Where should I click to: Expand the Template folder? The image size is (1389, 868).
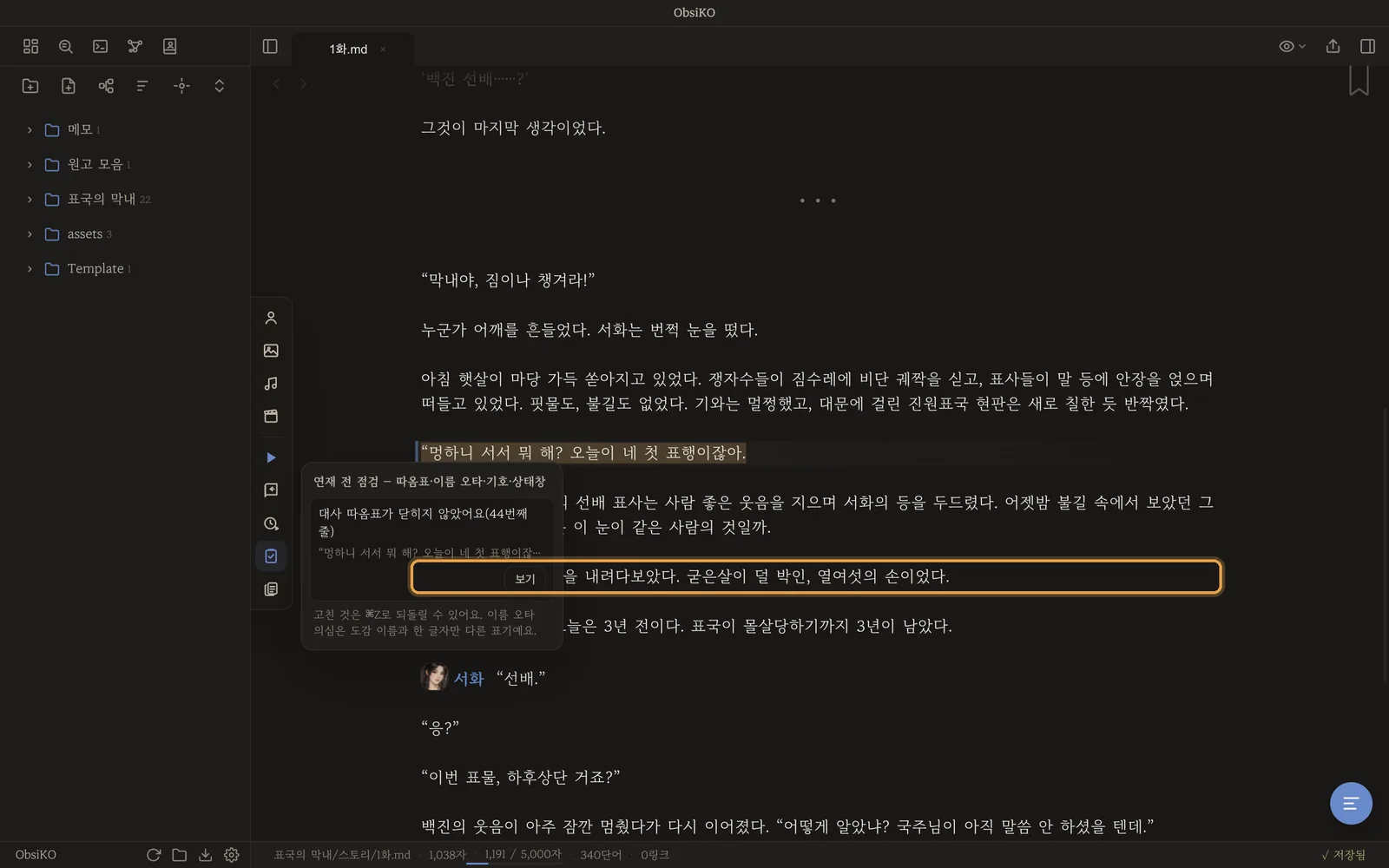(x=30, y=269)
